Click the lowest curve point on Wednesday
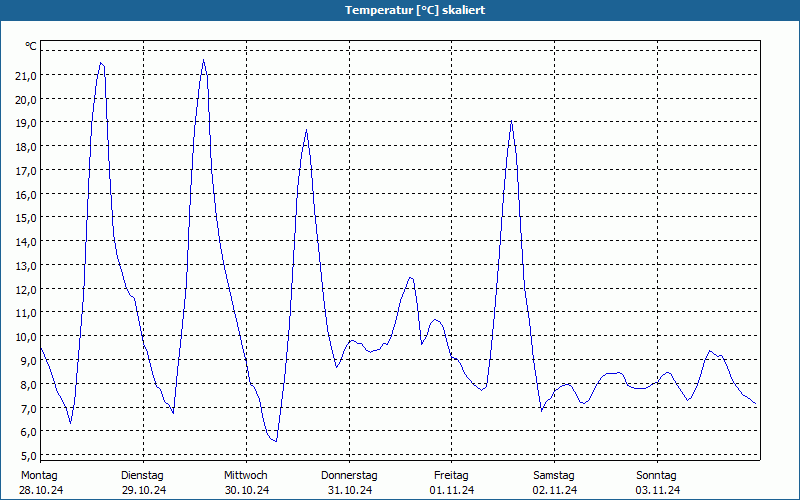Viewport: 800px width, 500px height. click(276, 441)
